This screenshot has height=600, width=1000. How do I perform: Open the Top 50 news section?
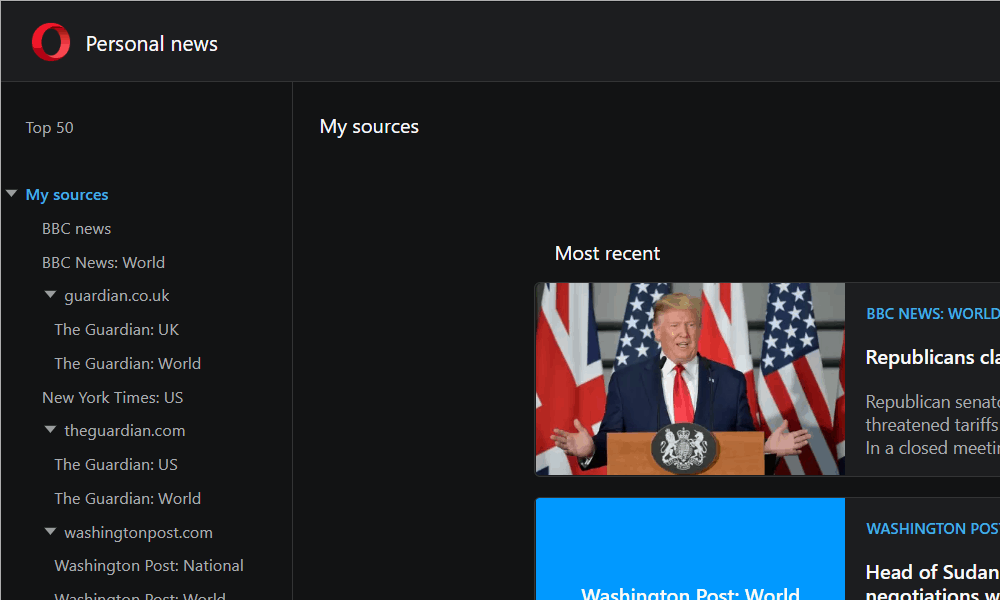coord(49,127)
